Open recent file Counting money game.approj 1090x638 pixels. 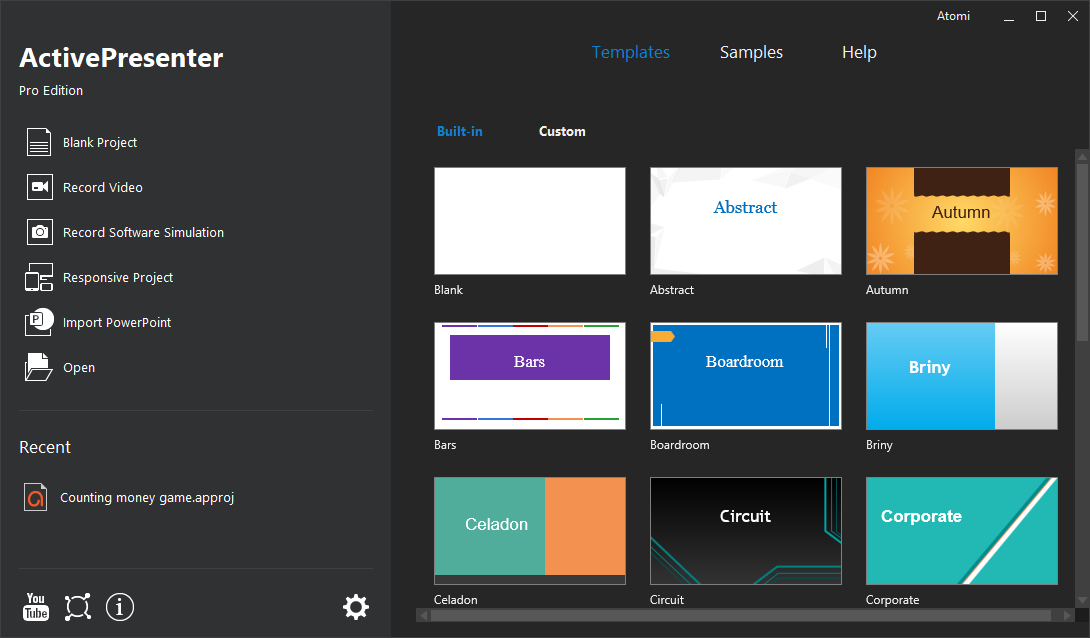click(x=147, y=498)
